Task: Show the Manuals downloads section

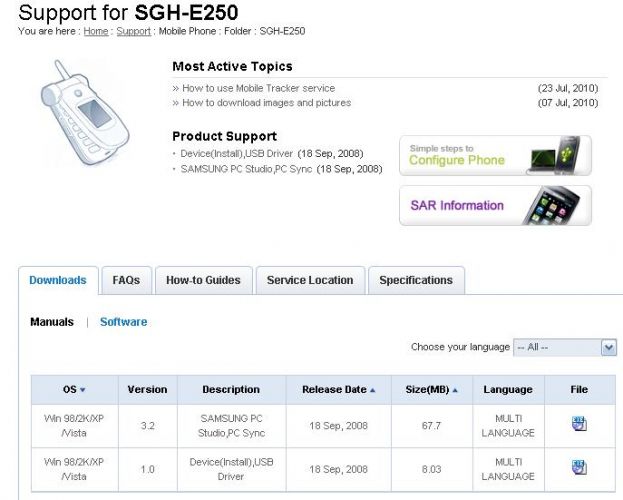Action: (52, 322)
